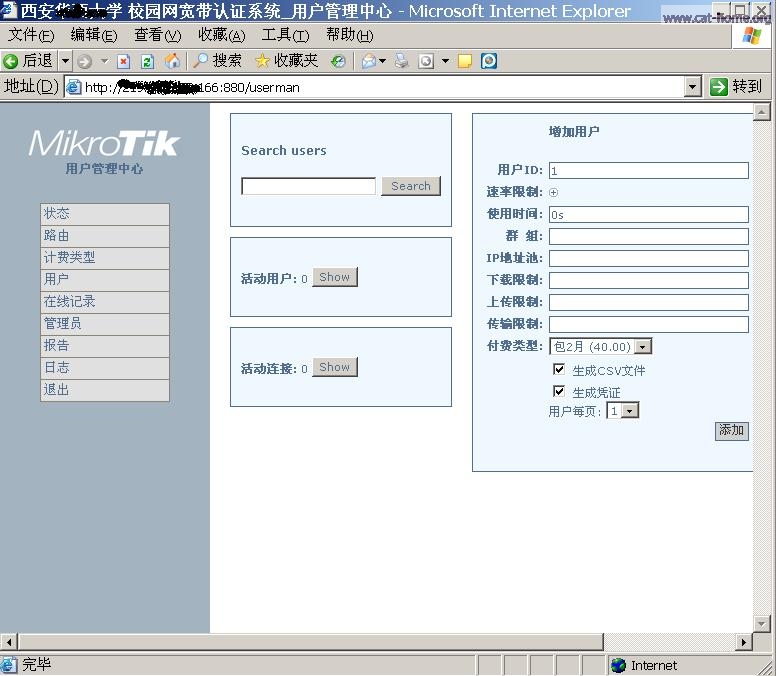Click the 添加 button

click(x=731, y=430)
